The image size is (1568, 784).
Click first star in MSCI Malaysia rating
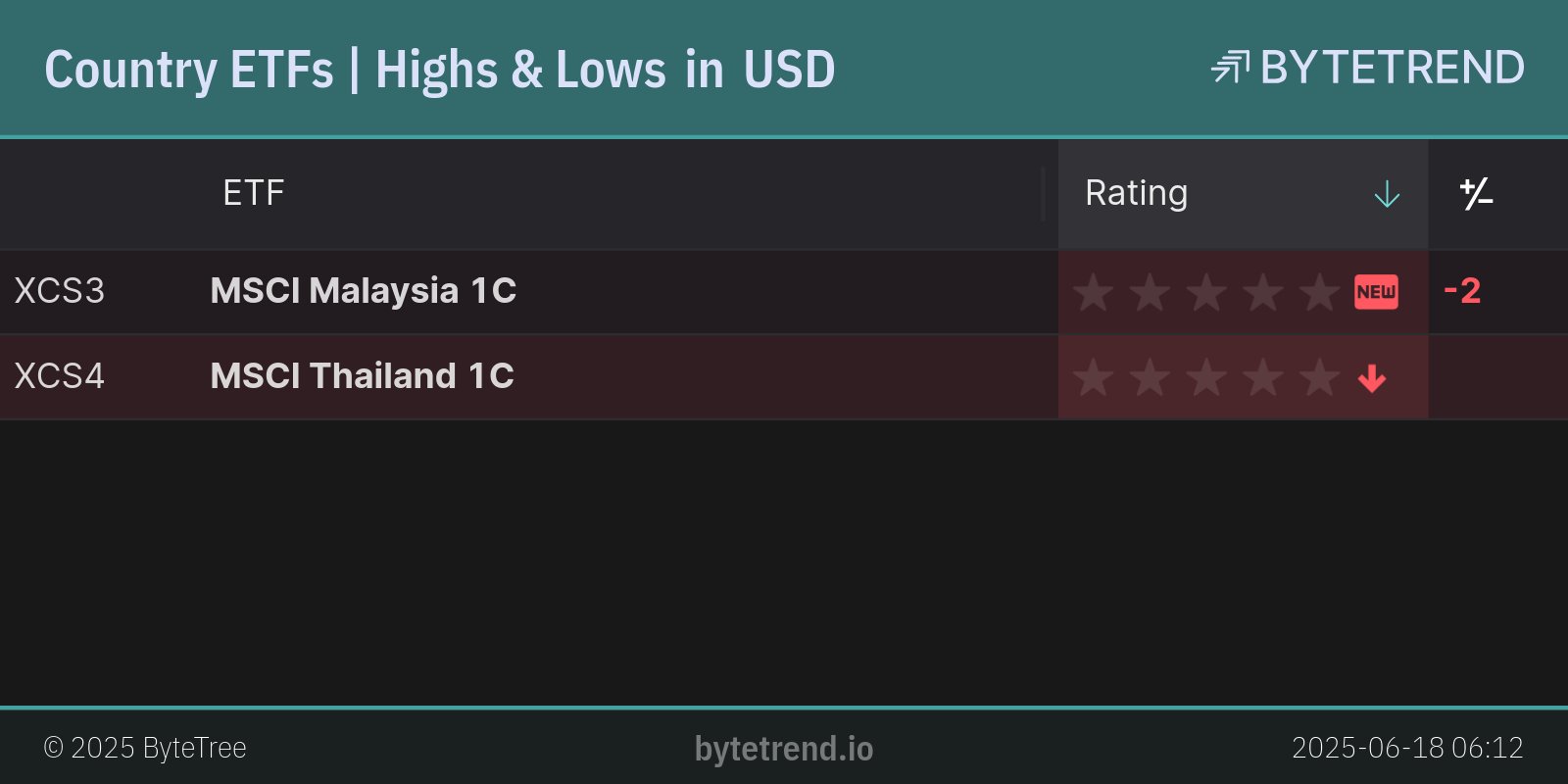[x=1093, y=292]
